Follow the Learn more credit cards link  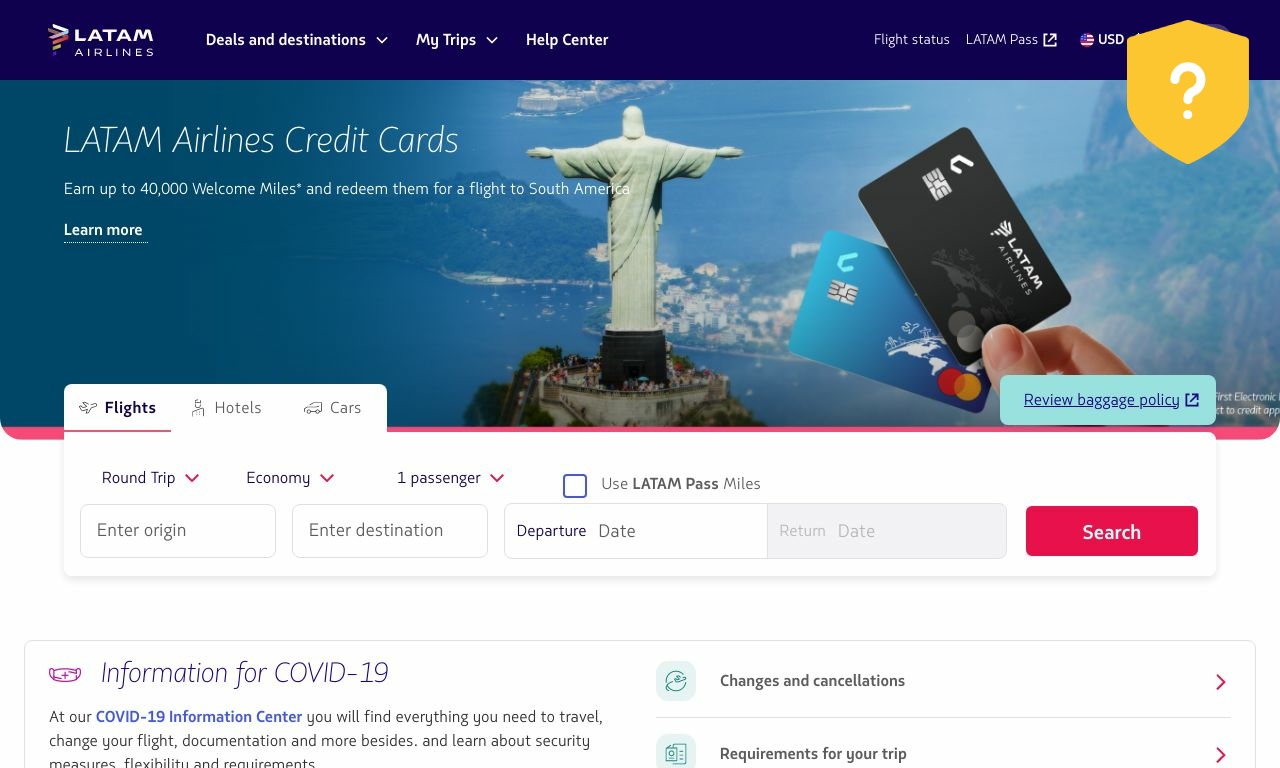click(104, 230)
